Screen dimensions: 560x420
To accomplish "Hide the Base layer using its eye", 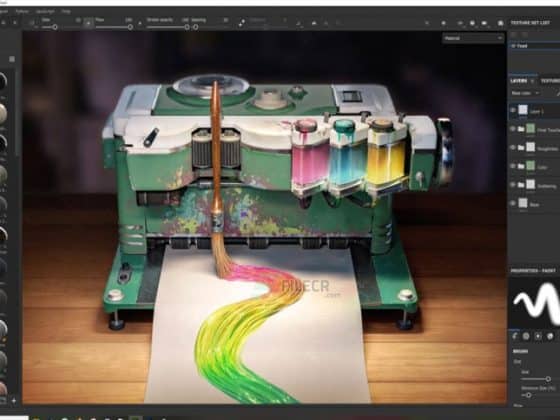I will coord(513,203).
